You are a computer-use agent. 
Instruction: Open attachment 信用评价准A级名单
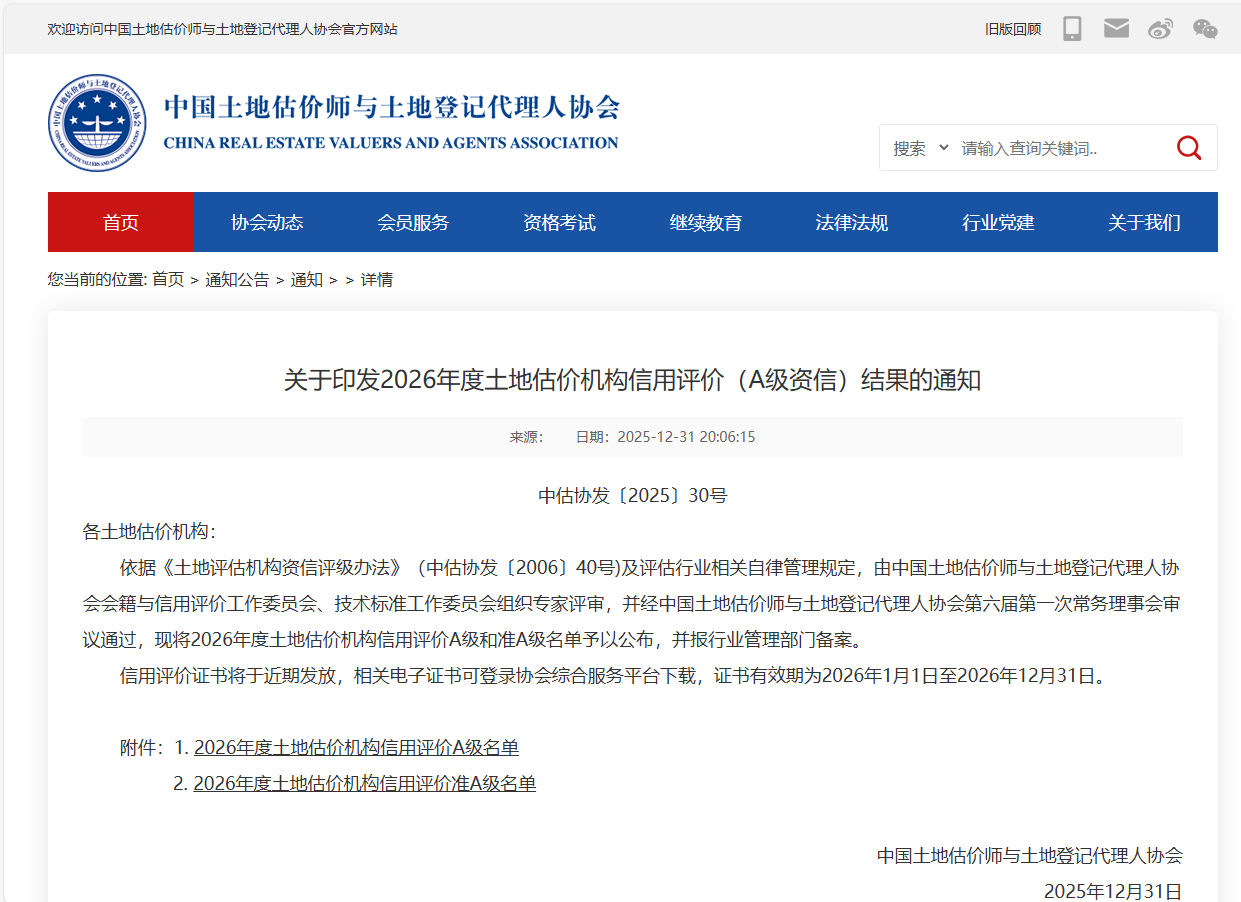[364, 783]
